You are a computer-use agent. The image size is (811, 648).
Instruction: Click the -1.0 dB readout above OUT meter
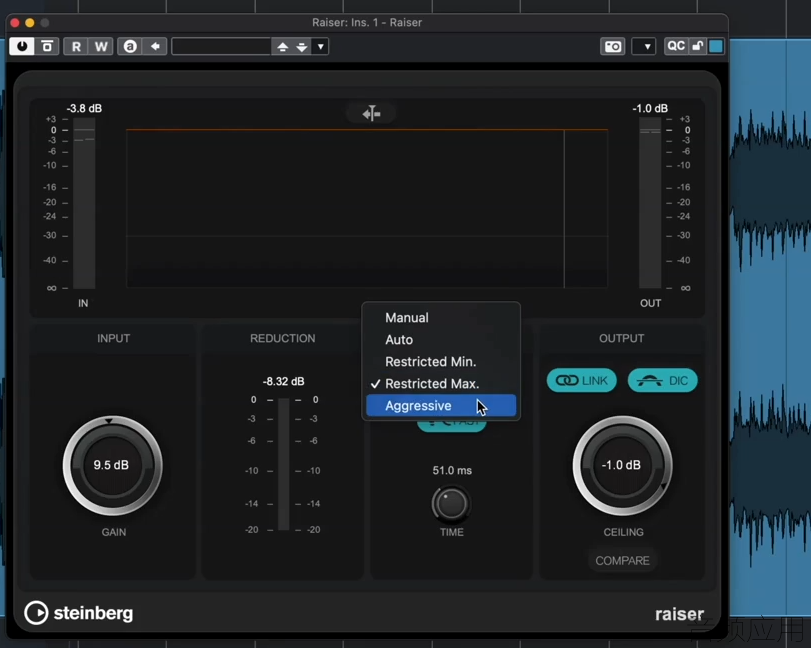tap(650, 109)
